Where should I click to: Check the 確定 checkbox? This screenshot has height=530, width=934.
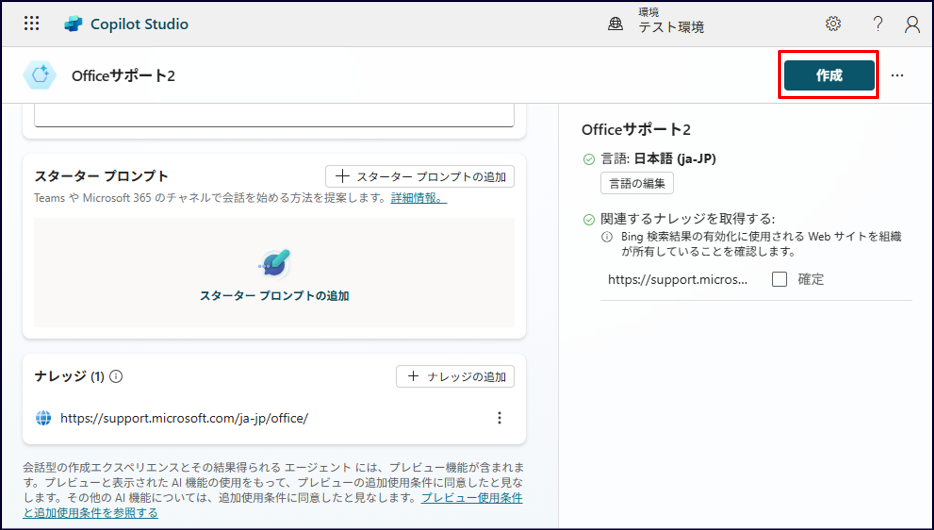point(779,279)
